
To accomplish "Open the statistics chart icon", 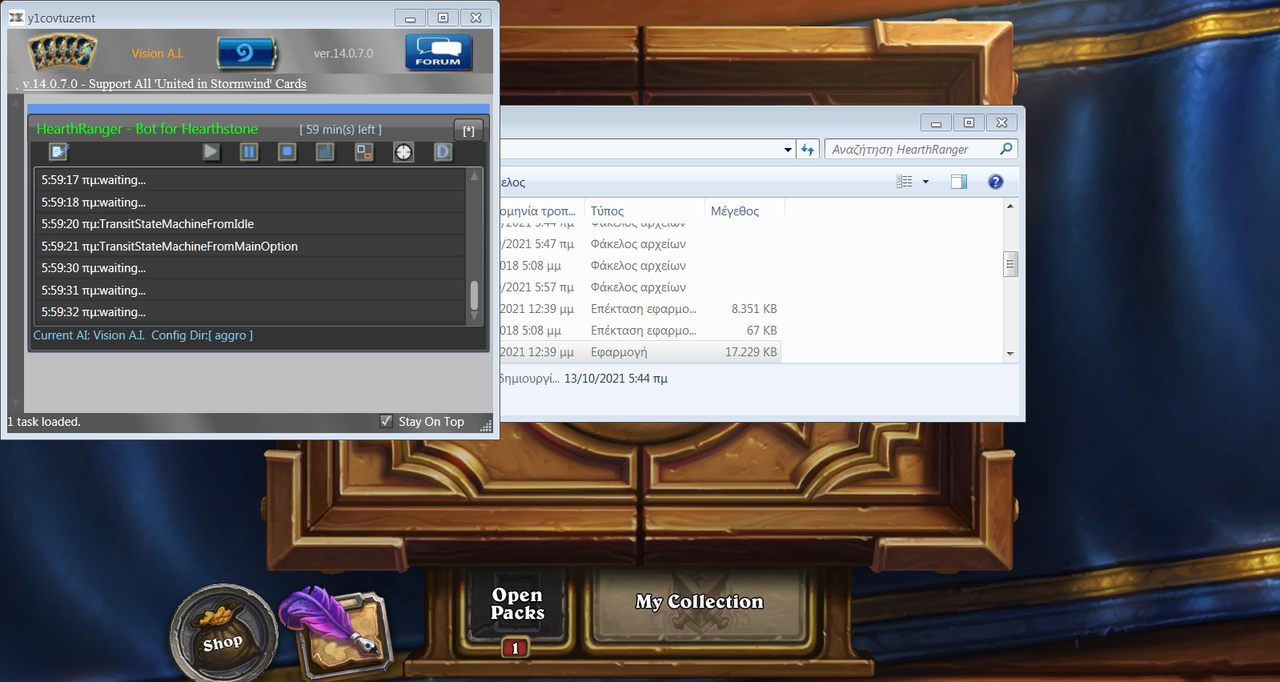I will (x=325, y=152).
